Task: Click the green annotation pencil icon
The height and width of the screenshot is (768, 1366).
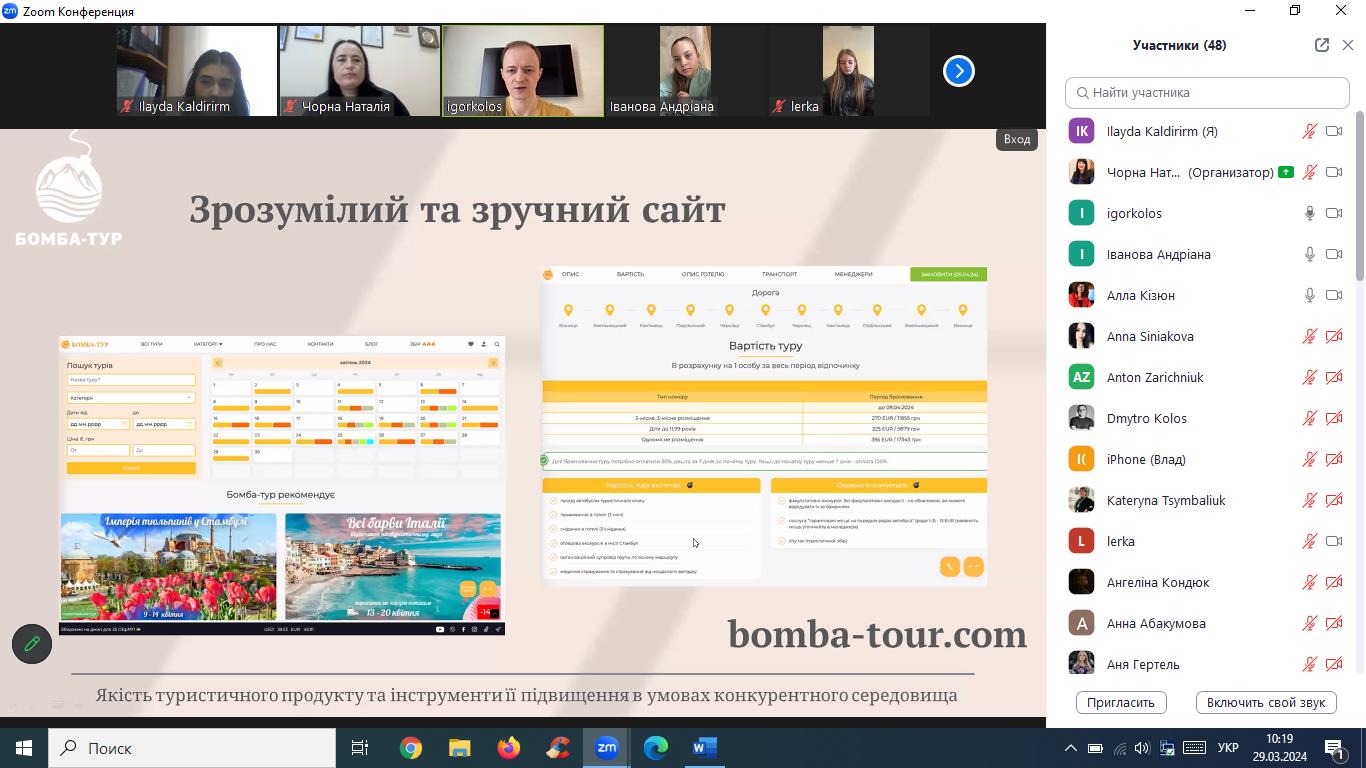Action: coord(32,644)
